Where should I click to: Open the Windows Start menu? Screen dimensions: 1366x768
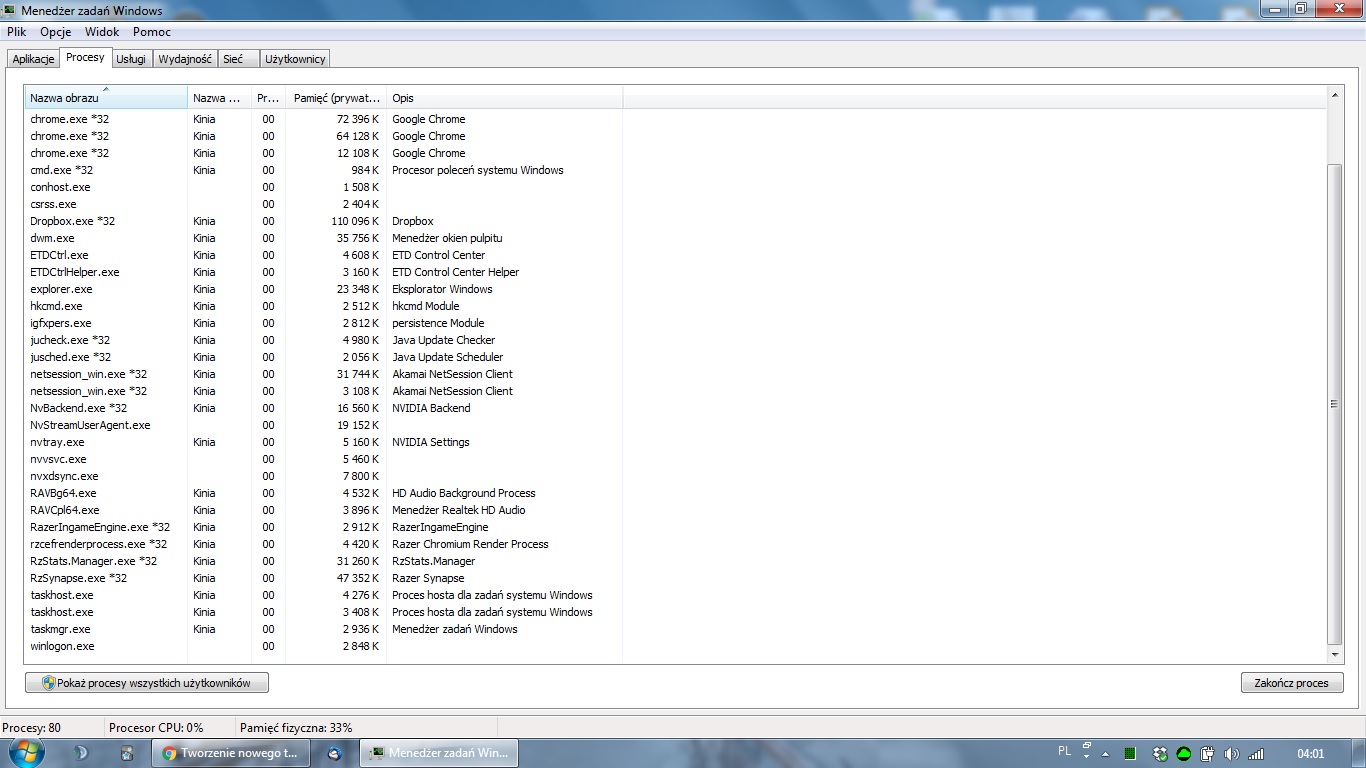point(26,752)
